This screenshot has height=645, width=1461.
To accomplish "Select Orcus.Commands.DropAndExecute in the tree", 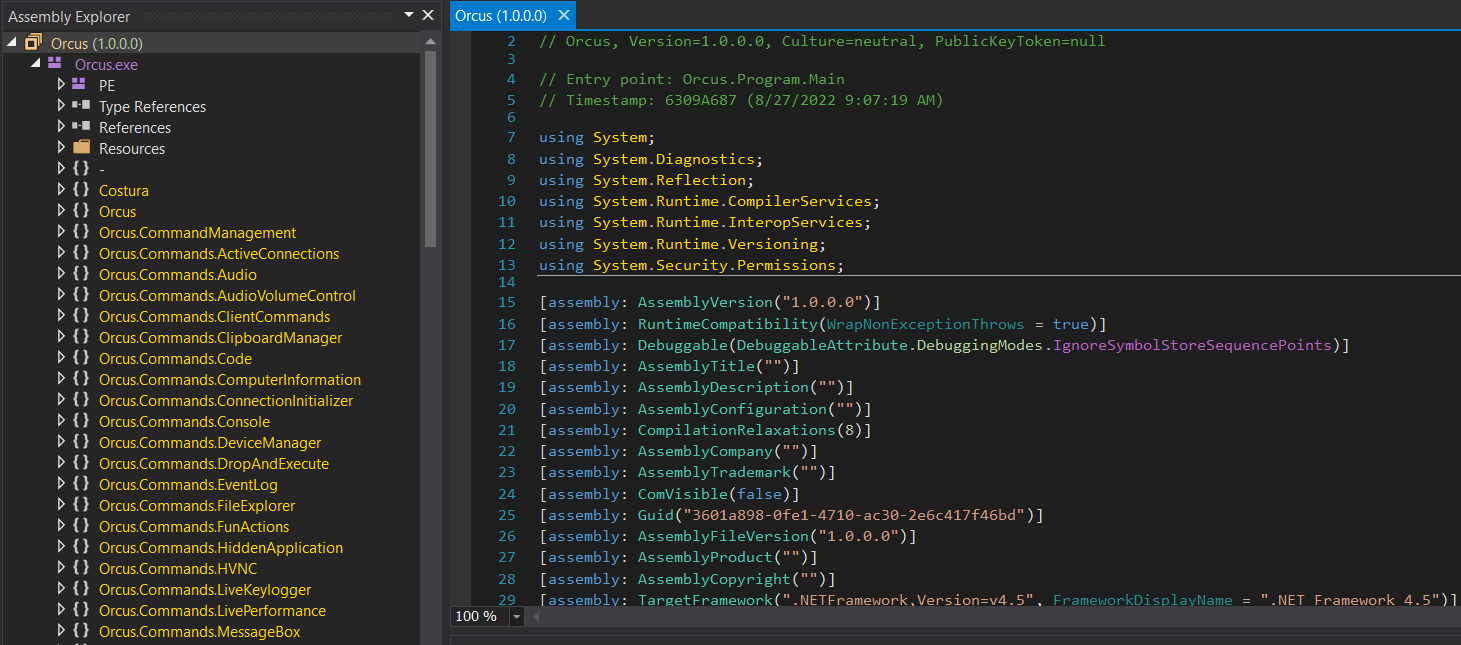I will (x=214, y=463).
